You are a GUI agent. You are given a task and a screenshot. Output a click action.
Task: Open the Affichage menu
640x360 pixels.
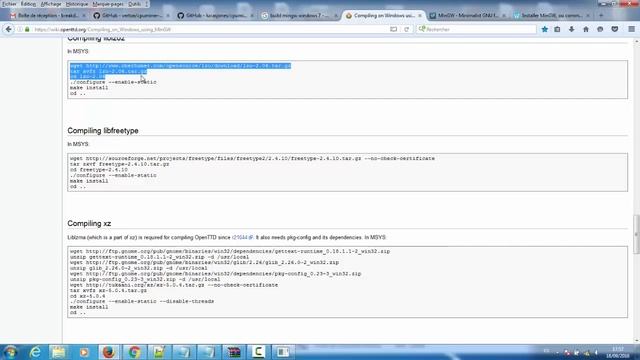click(51, 4)
